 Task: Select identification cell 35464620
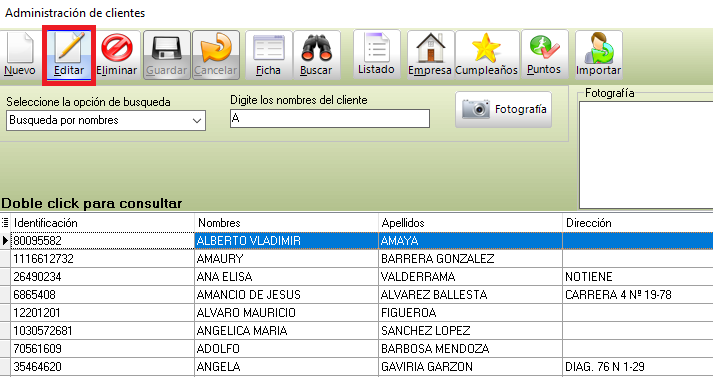click(x=102, y=367)
